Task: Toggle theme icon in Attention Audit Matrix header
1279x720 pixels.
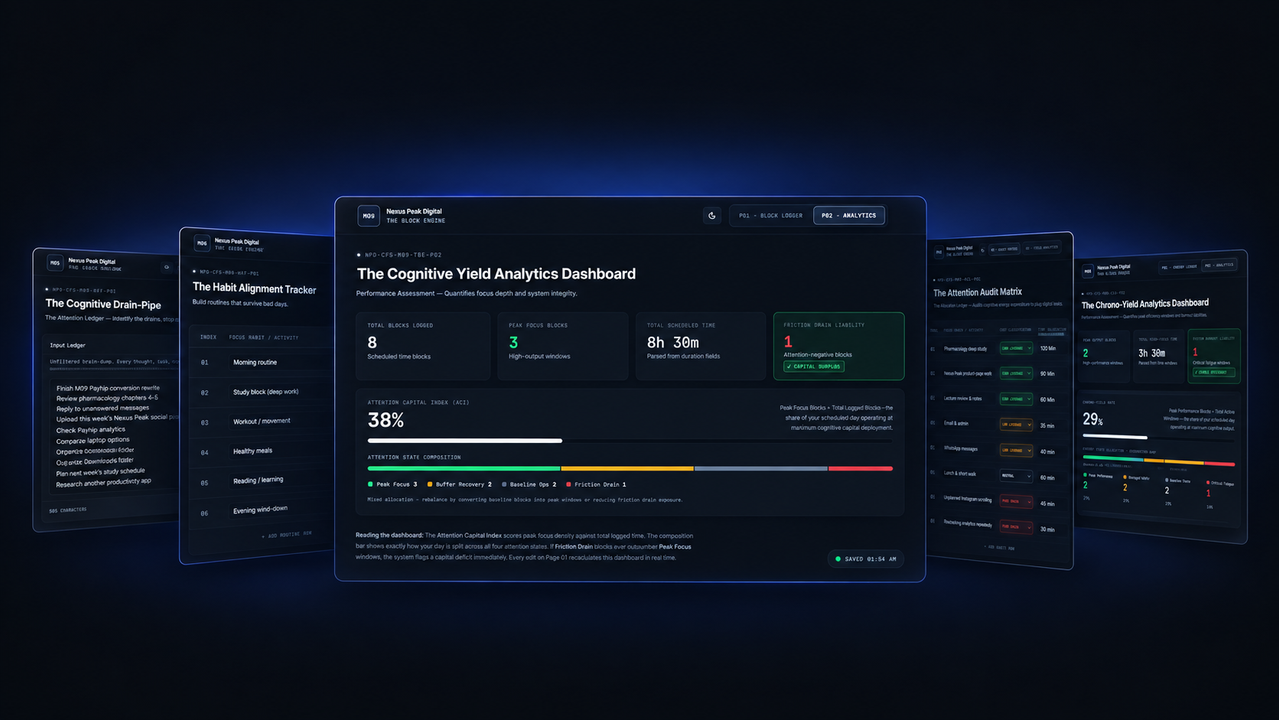Action: tap(982, 250)
